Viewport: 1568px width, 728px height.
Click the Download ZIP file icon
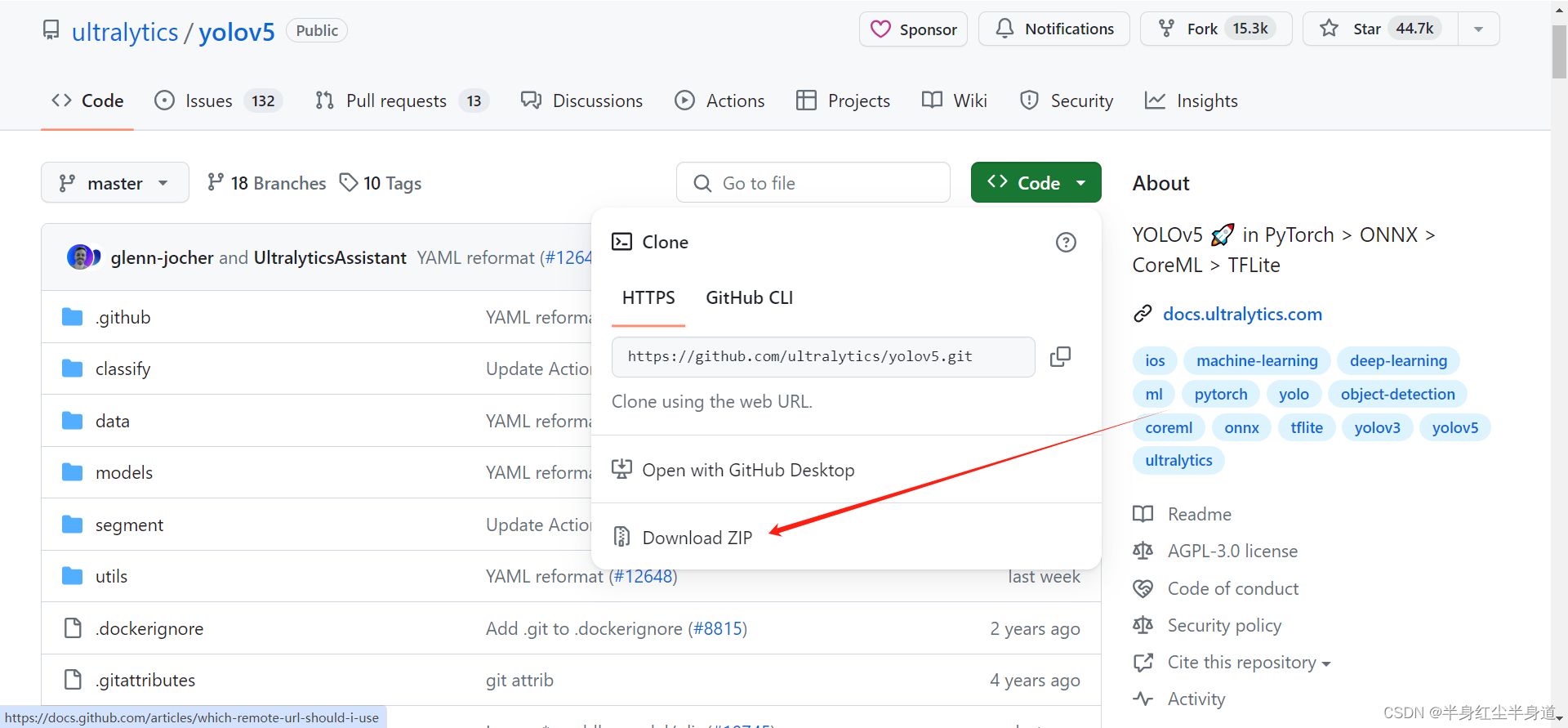(x=621, y=537)
